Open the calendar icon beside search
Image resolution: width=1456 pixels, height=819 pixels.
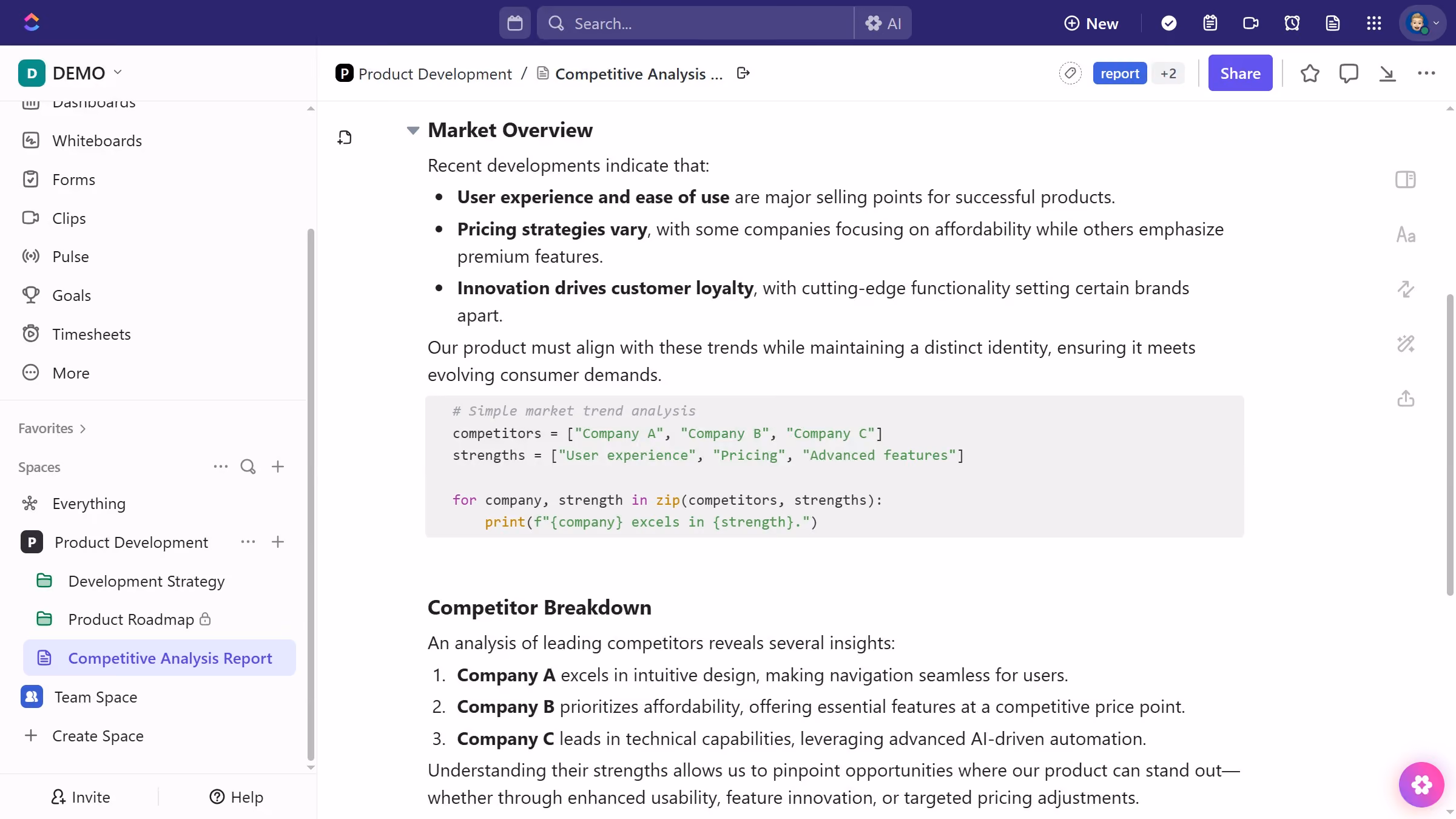tap(514, 23)
